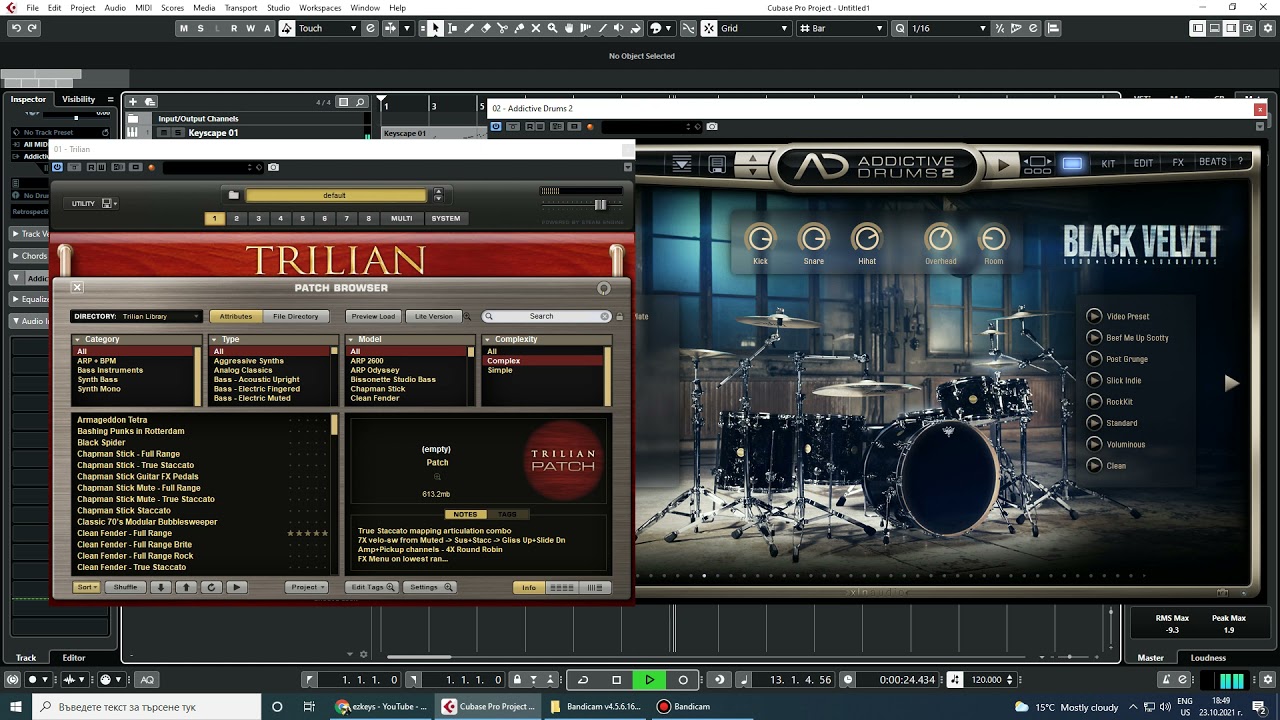Click the camera snapshot icon in Trilian window
This screenshot has height=720, width=1280.
[x=273, y=167]
